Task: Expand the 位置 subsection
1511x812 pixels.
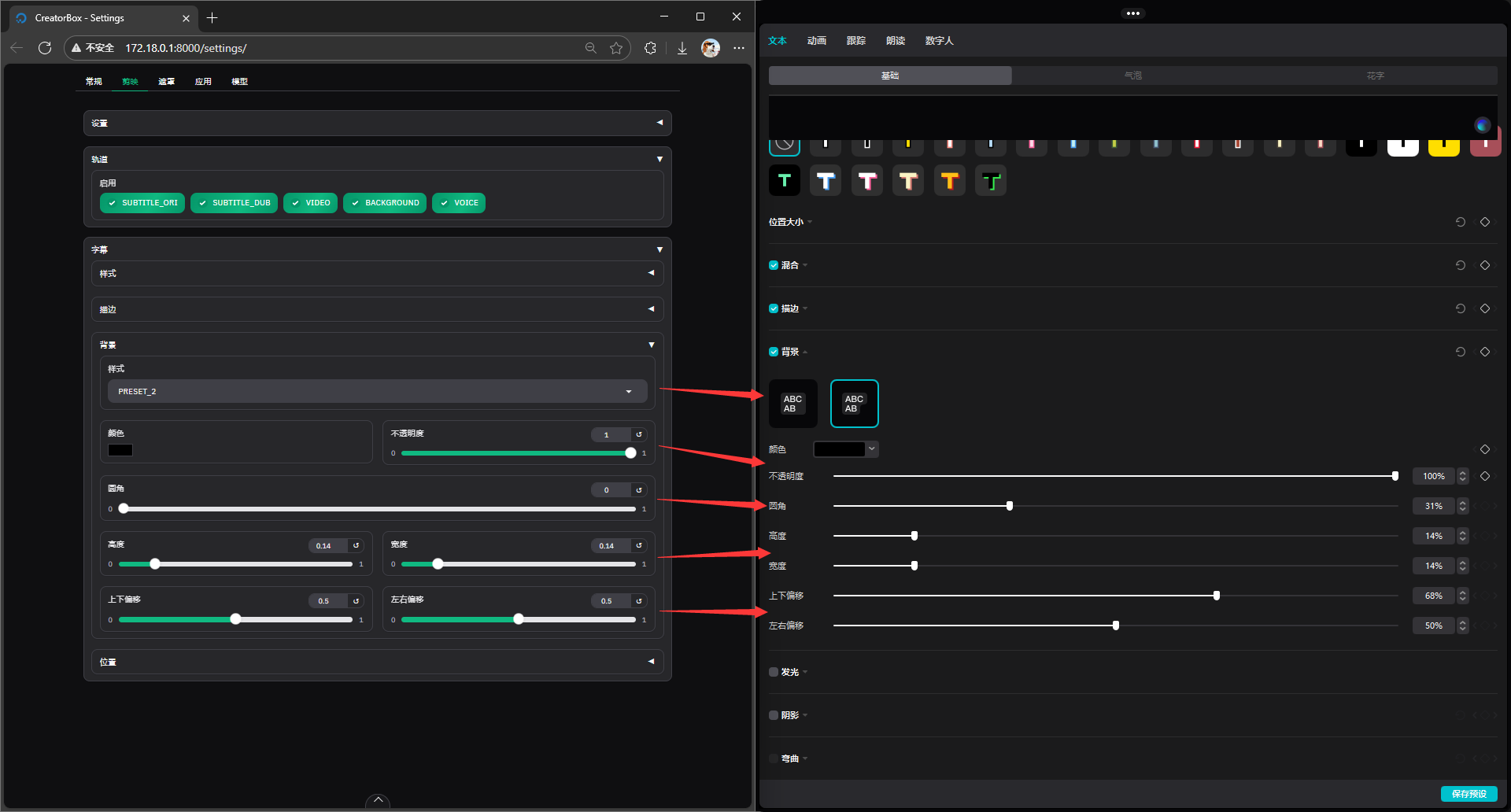Action: click(378, 662)
